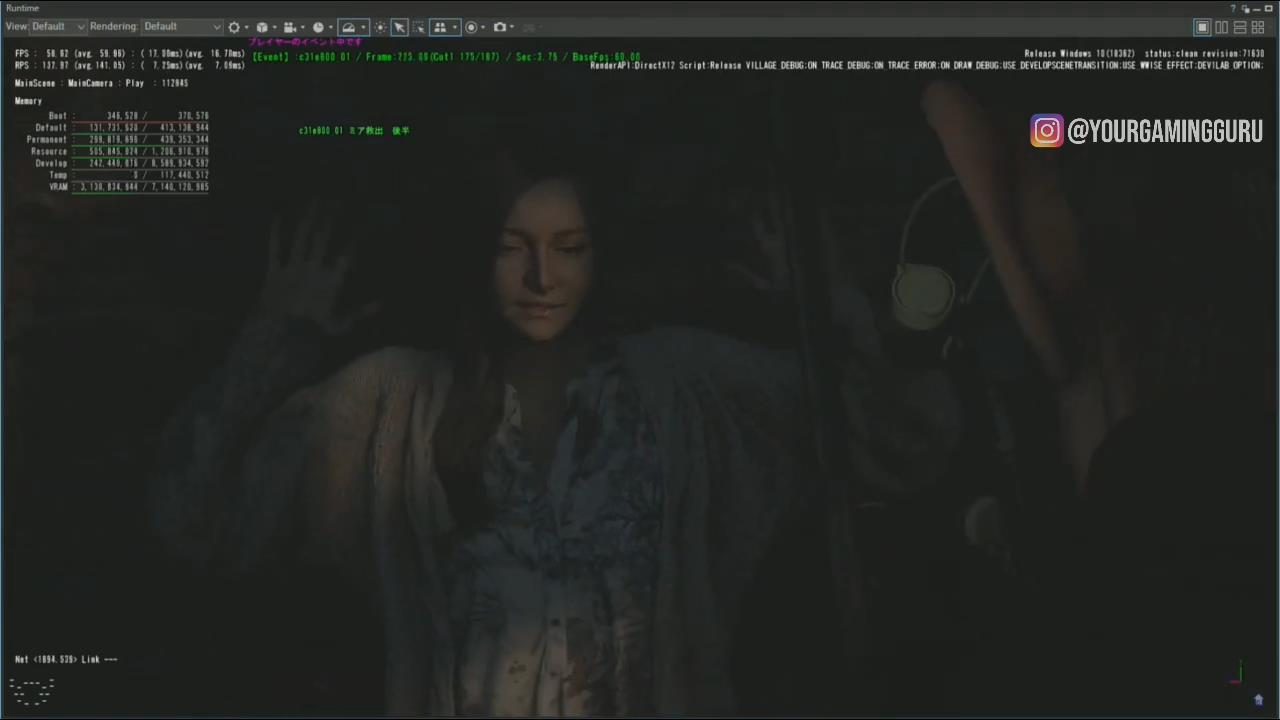Screen dimensions: 1280x720
Task: Switch to four-pane grid viewport layout
Action: tap(1258, 27)
